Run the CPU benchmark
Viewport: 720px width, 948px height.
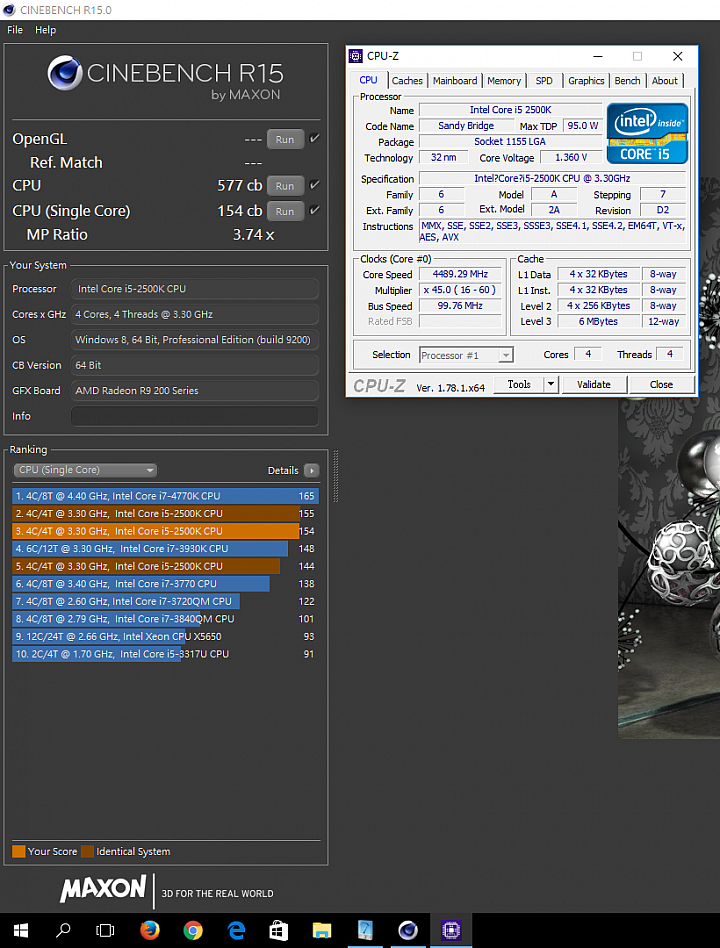click(x=285, y=186)
